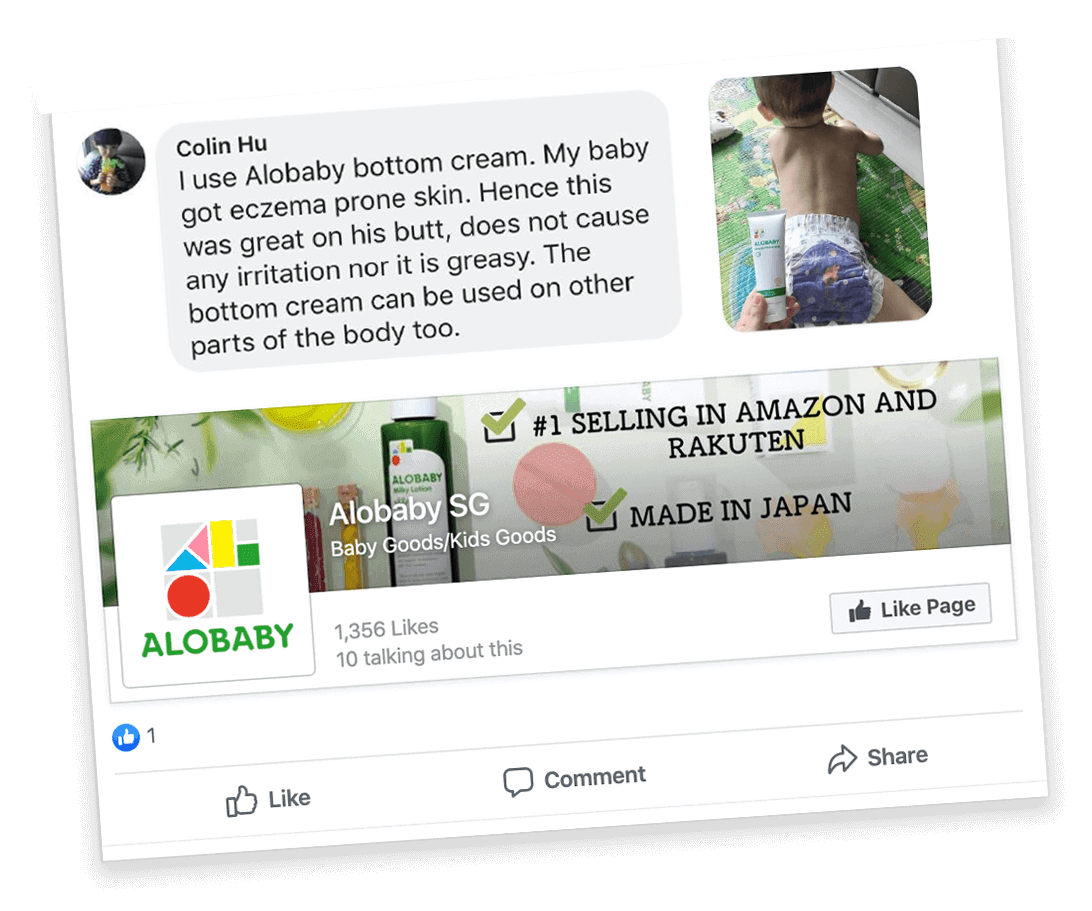Click the thumbs-up Like icon
This screenshot has height=911, width=1092.
pos(241,801)
